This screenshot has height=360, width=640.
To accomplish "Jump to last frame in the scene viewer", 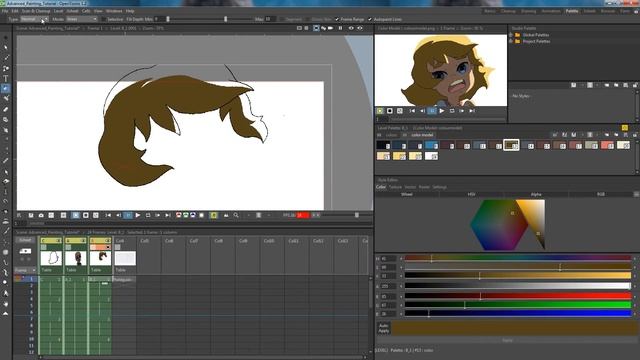I will pyautogui.click(x=168, y=215).
